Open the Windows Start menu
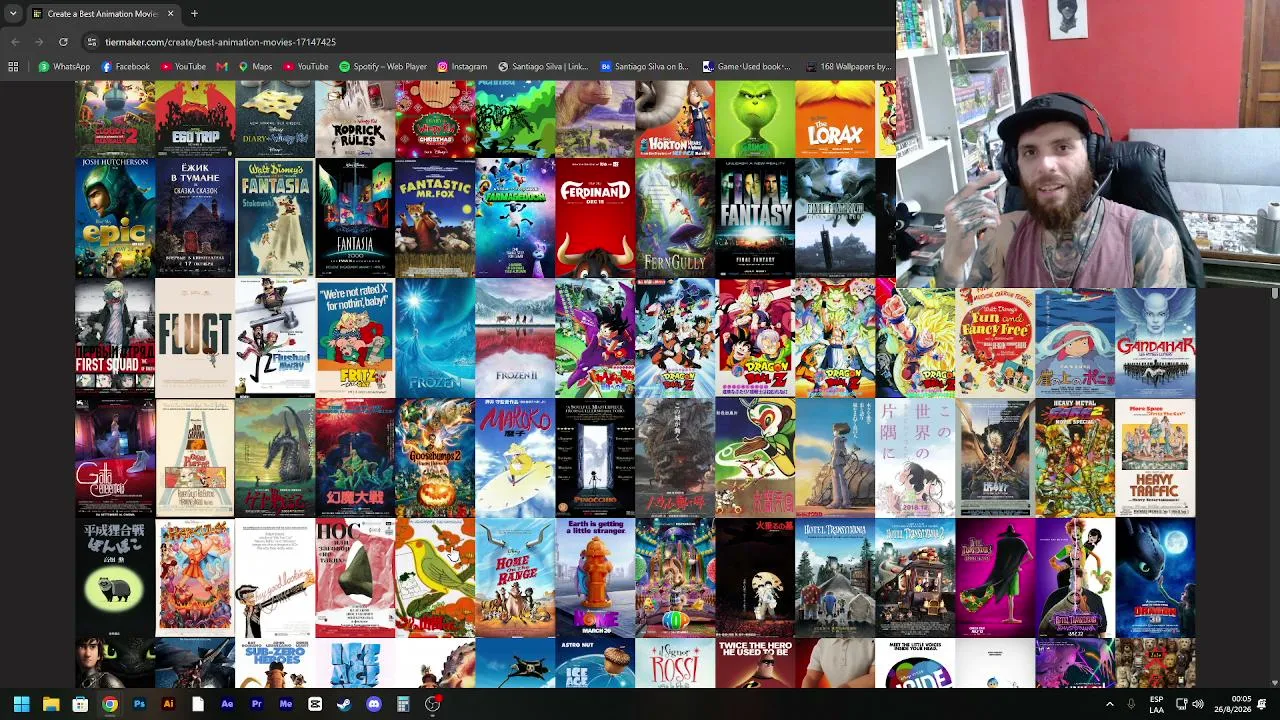The width and height of the screenshot is (1280, 720). tap(21, 704)
